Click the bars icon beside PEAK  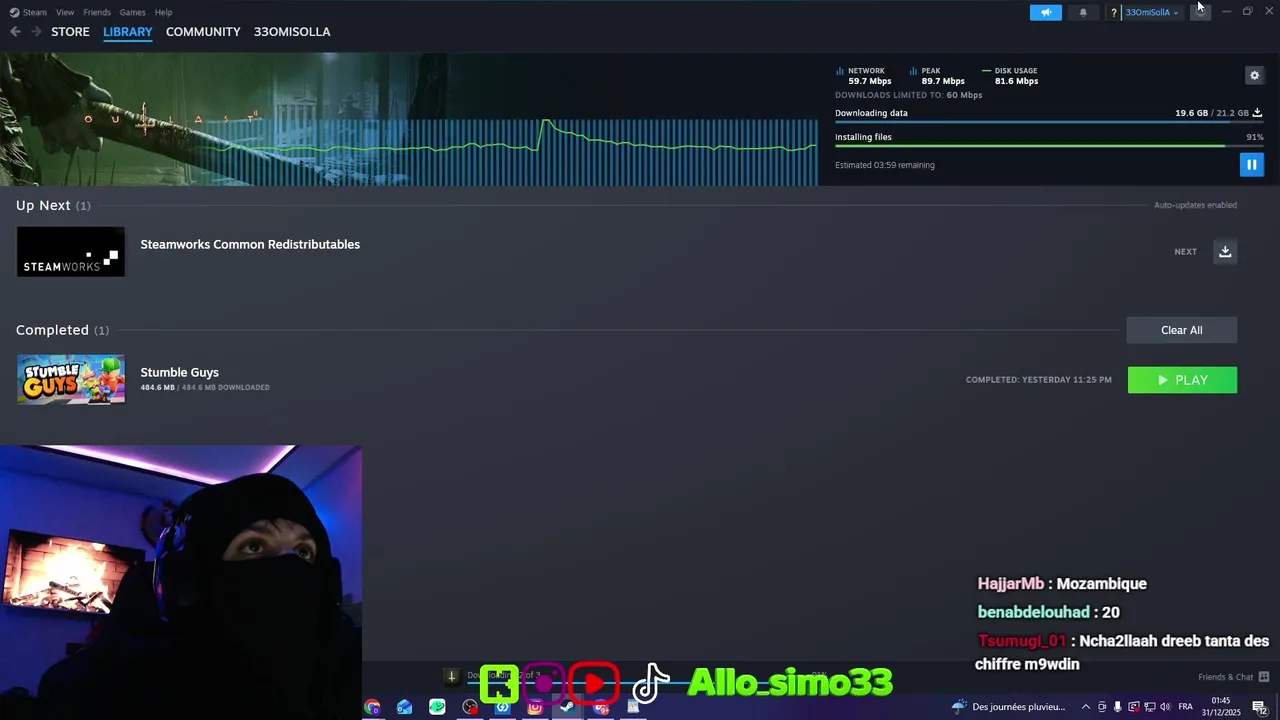pos(913,72)
